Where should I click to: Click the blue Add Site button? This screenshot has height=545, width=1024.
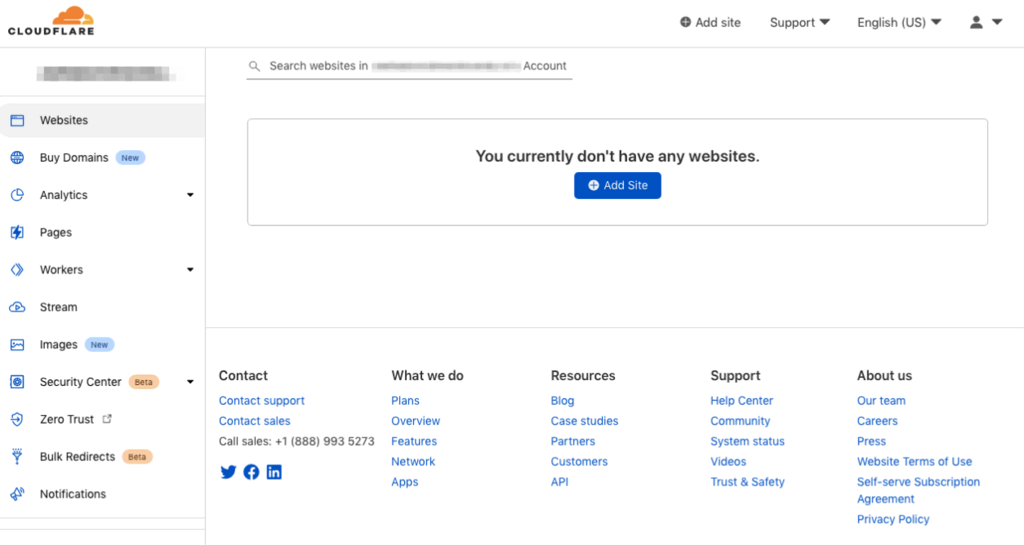tap(617, 185)
